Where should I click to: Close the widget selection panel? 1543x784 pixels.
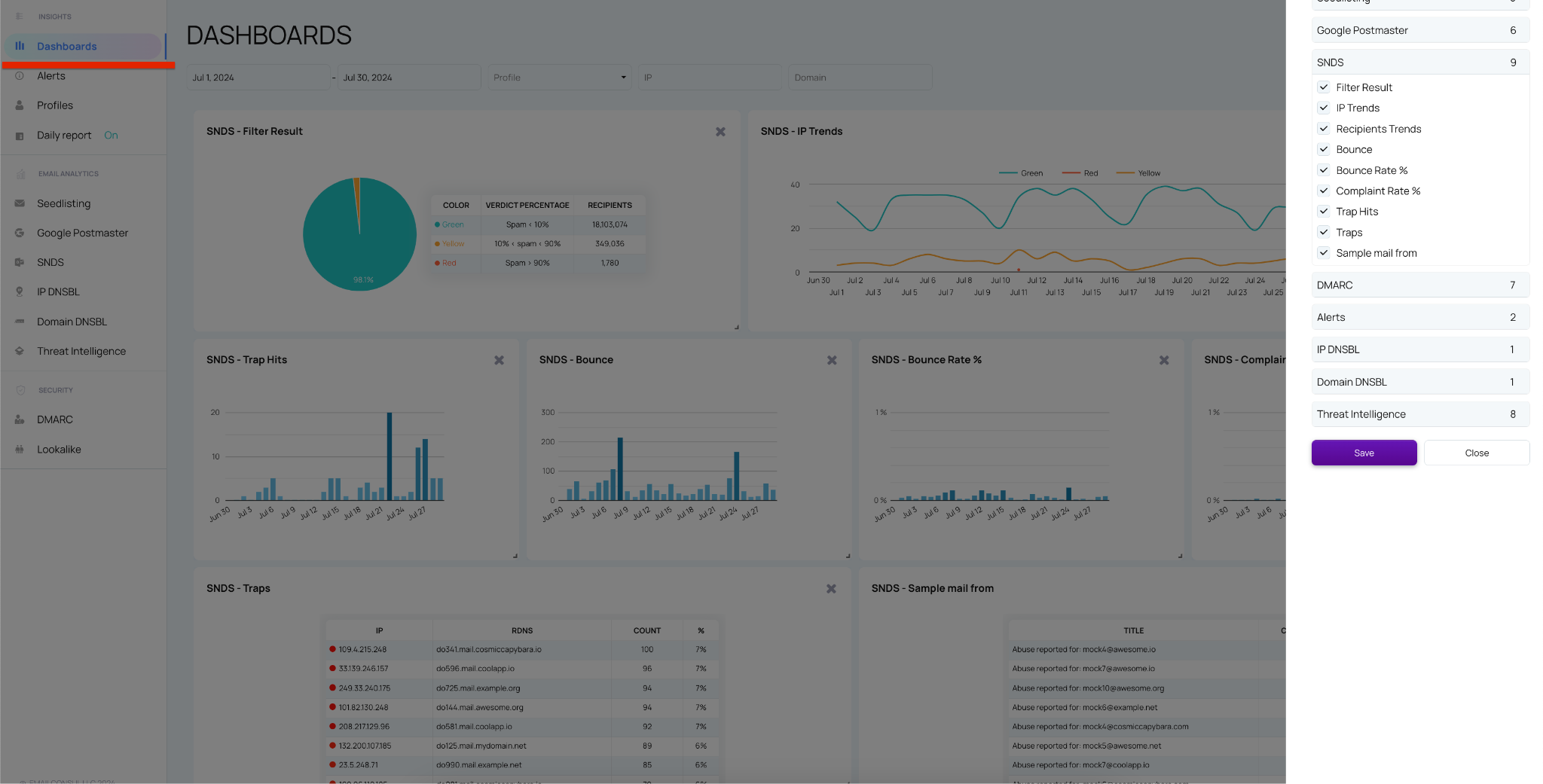pos(1477,453)
